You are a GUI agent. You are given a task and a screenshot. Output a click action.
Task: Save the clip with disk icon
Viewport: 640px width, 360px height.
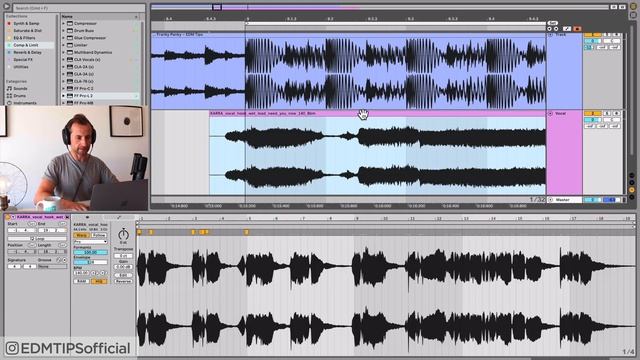click(67, 217)
